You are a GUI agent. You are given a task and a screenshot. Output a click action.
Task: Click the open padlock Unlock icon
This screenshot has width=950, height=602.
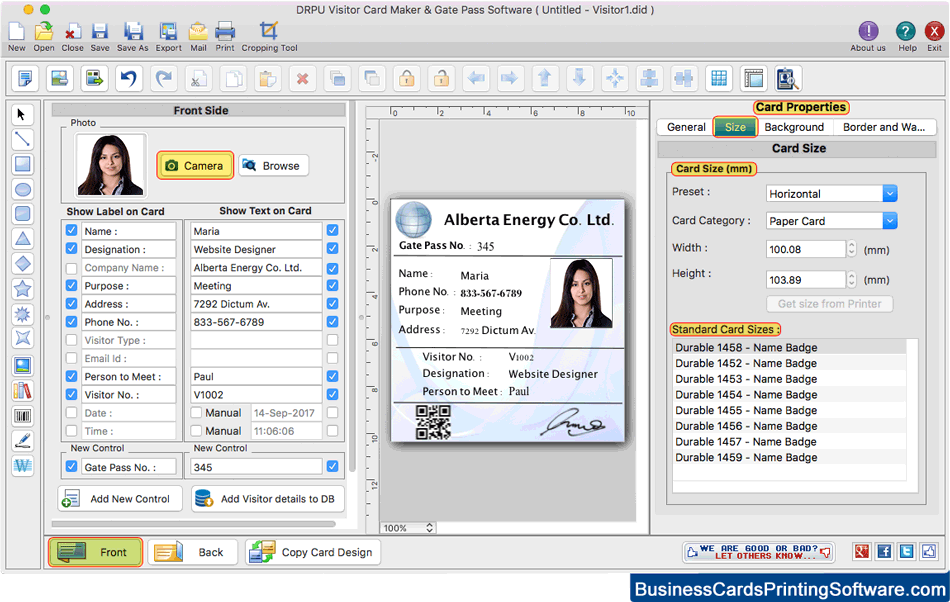point(442,78)
